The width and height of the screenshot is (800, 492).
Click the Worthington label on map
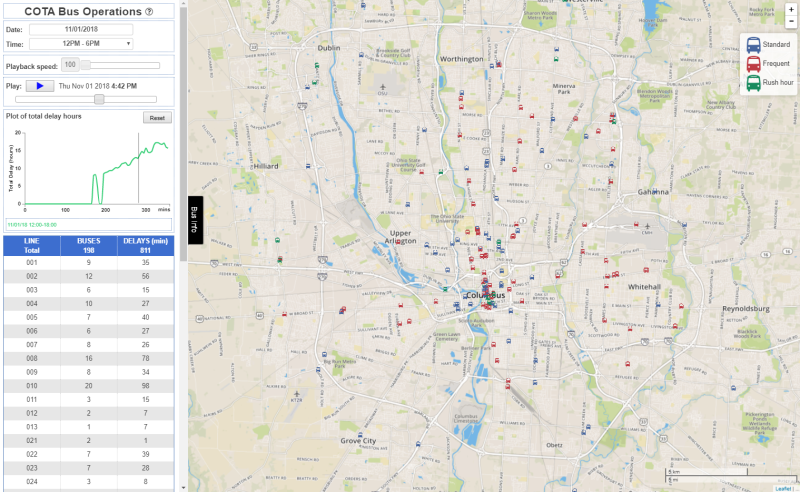pyautogui.click(x=461, y=59)
